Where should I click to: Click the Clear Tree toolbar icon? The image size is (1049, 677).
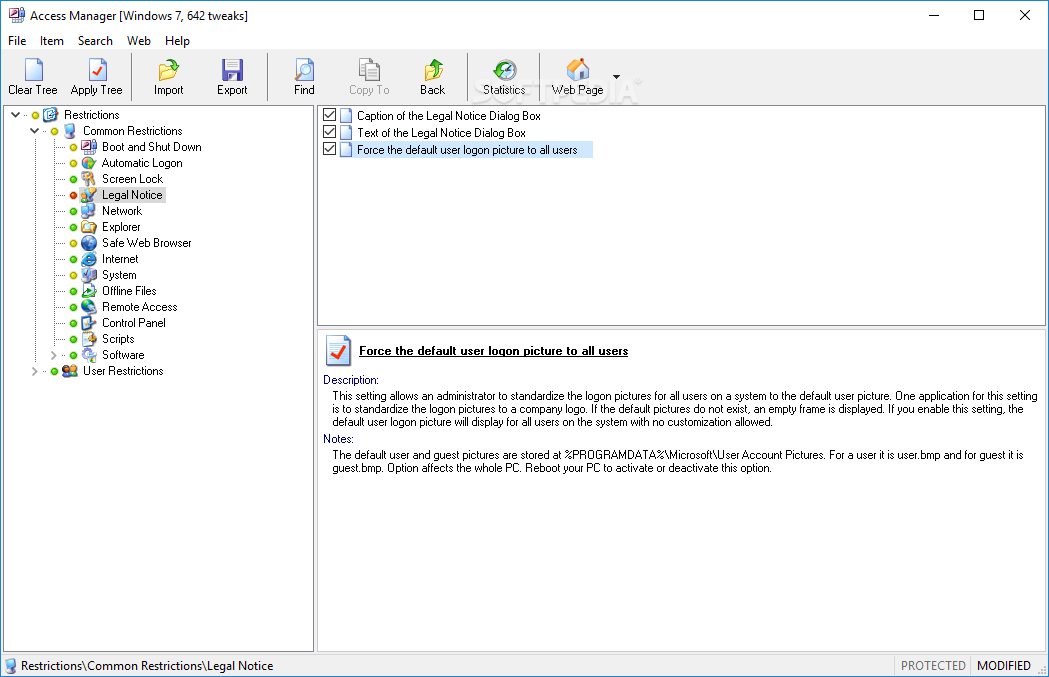coord(33,70)
